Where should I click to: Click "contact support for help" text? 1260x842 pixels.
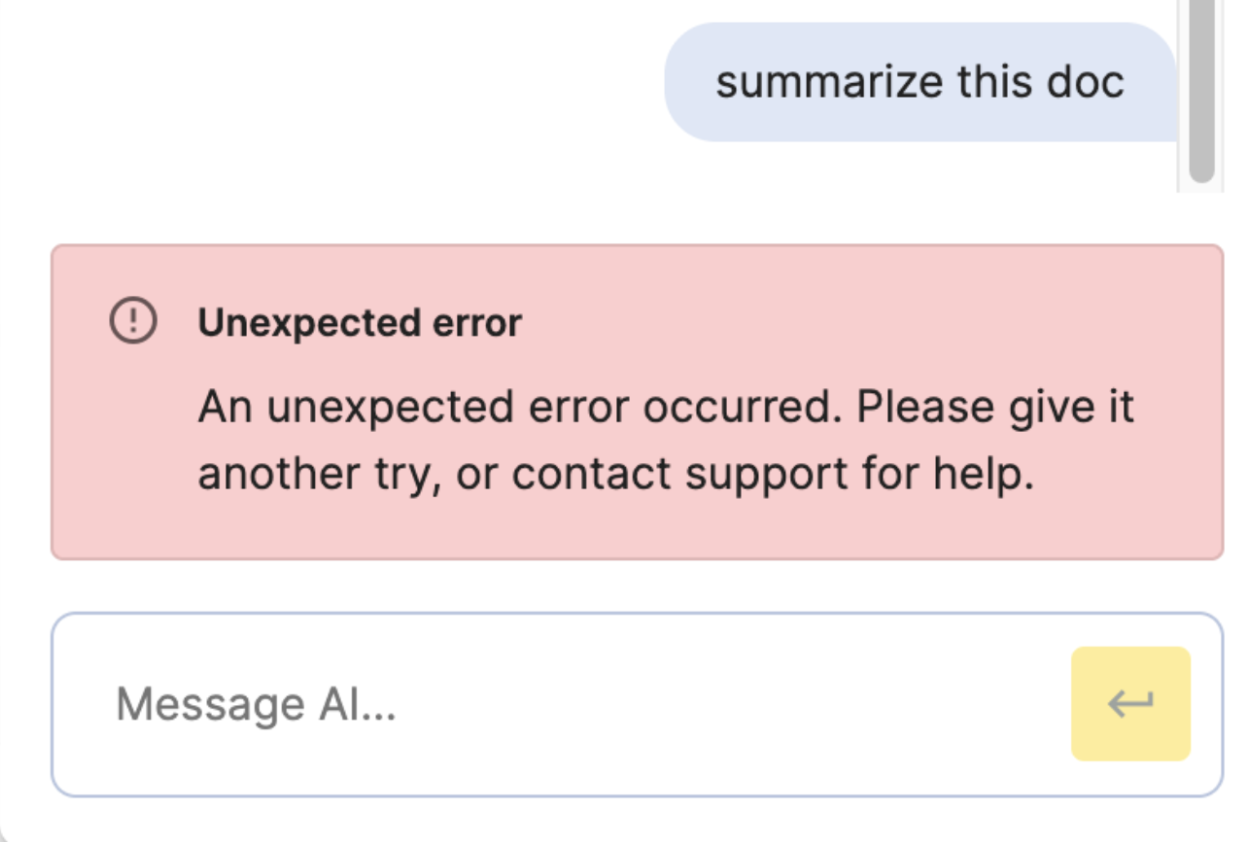pyautogui.click(x=772, y=473)
